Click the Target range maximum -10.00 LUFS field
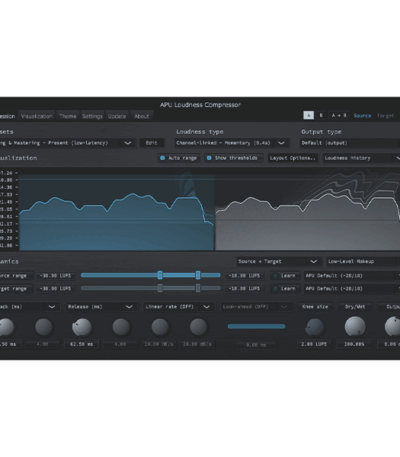Screen dimensions: 400x457 click(244, 289)
